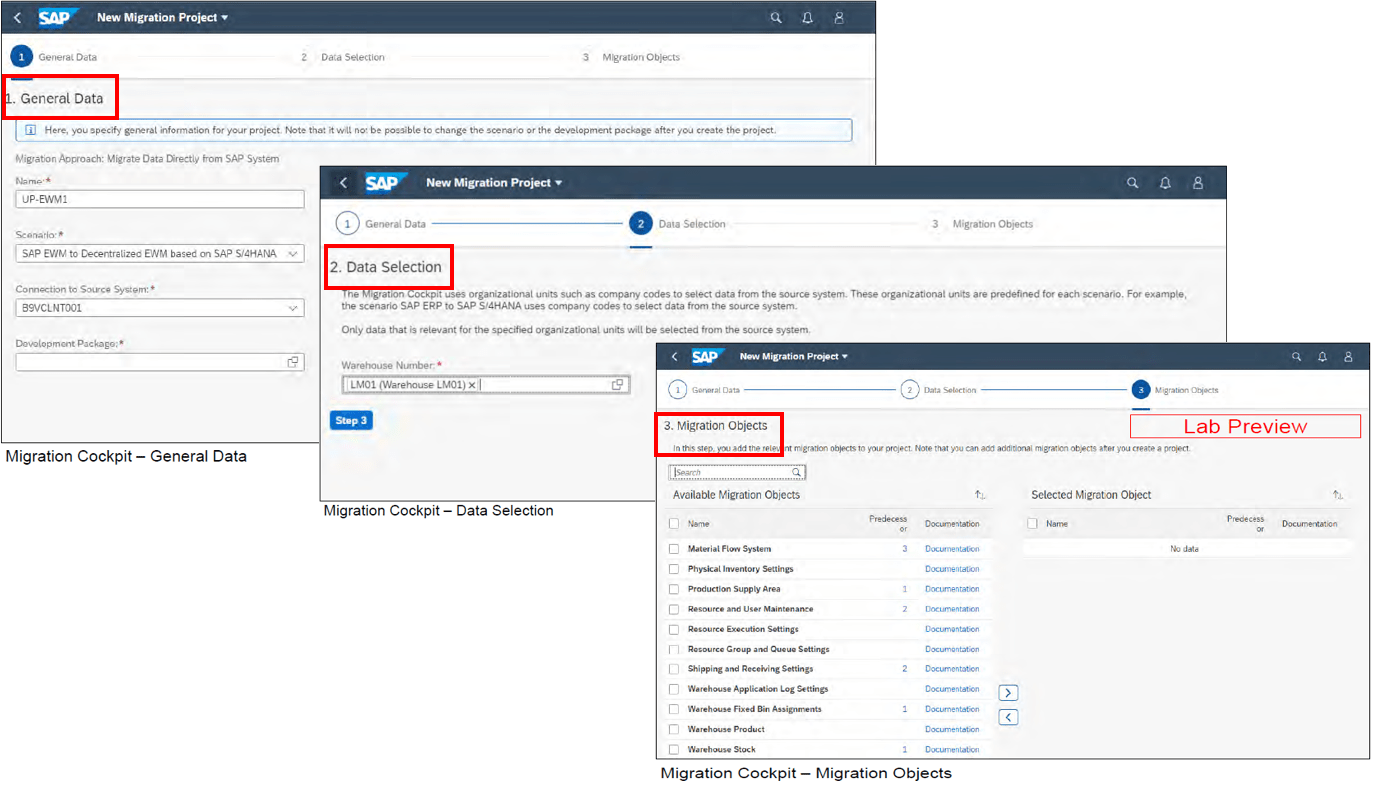
Task: Open user profile icon in General Data window
Action: 839,18
